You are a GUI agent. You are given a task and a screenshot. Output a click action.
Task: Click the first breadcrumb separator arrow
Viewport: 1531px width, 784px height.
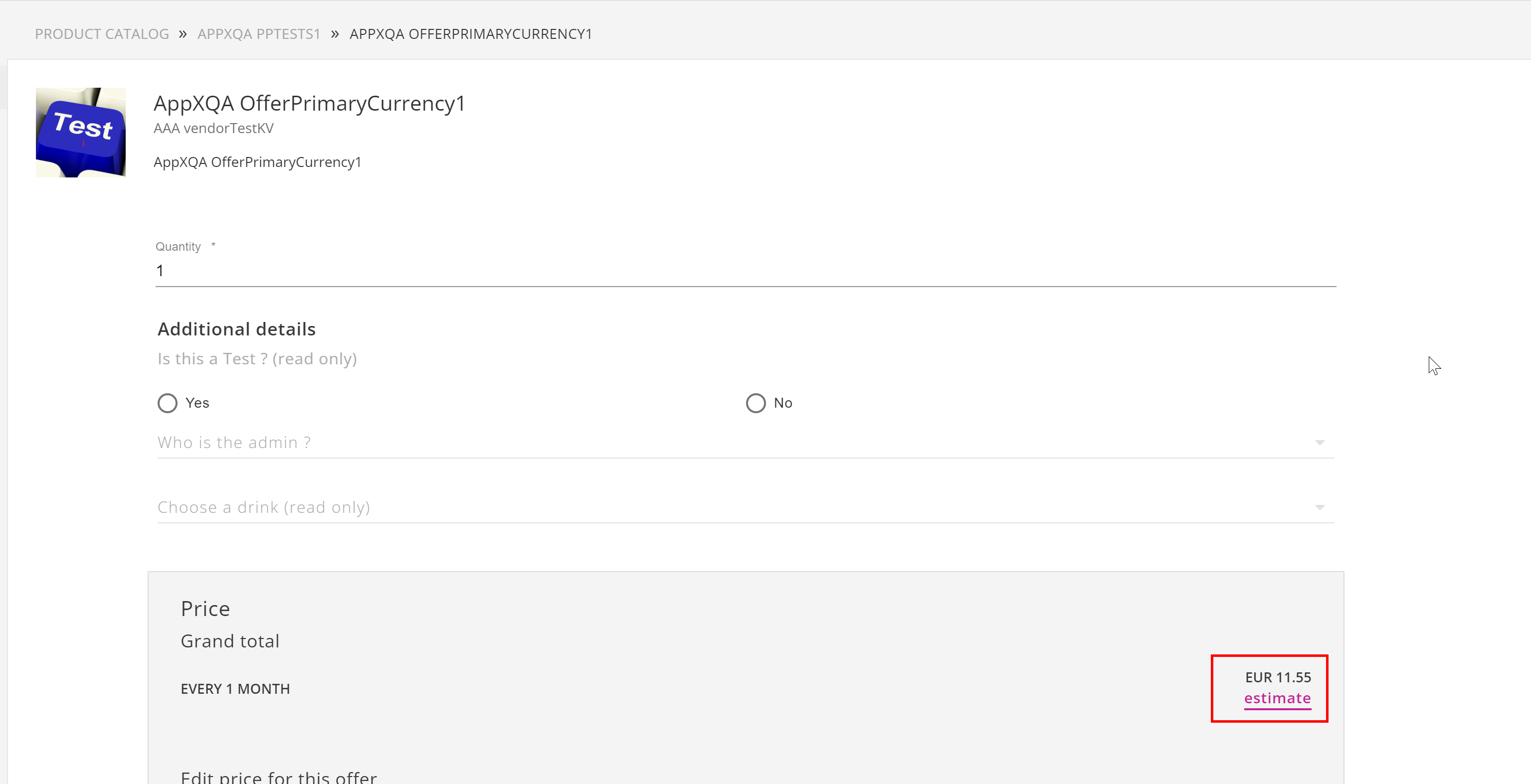183,34
